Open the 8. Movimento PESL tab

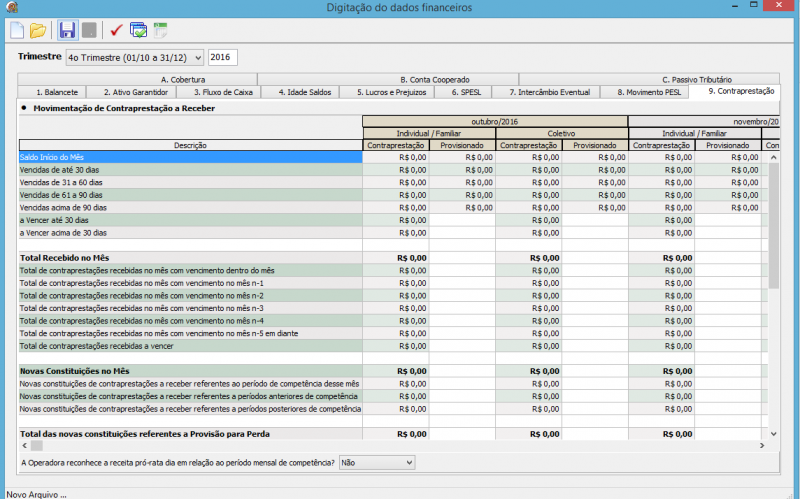coord(644,92)
